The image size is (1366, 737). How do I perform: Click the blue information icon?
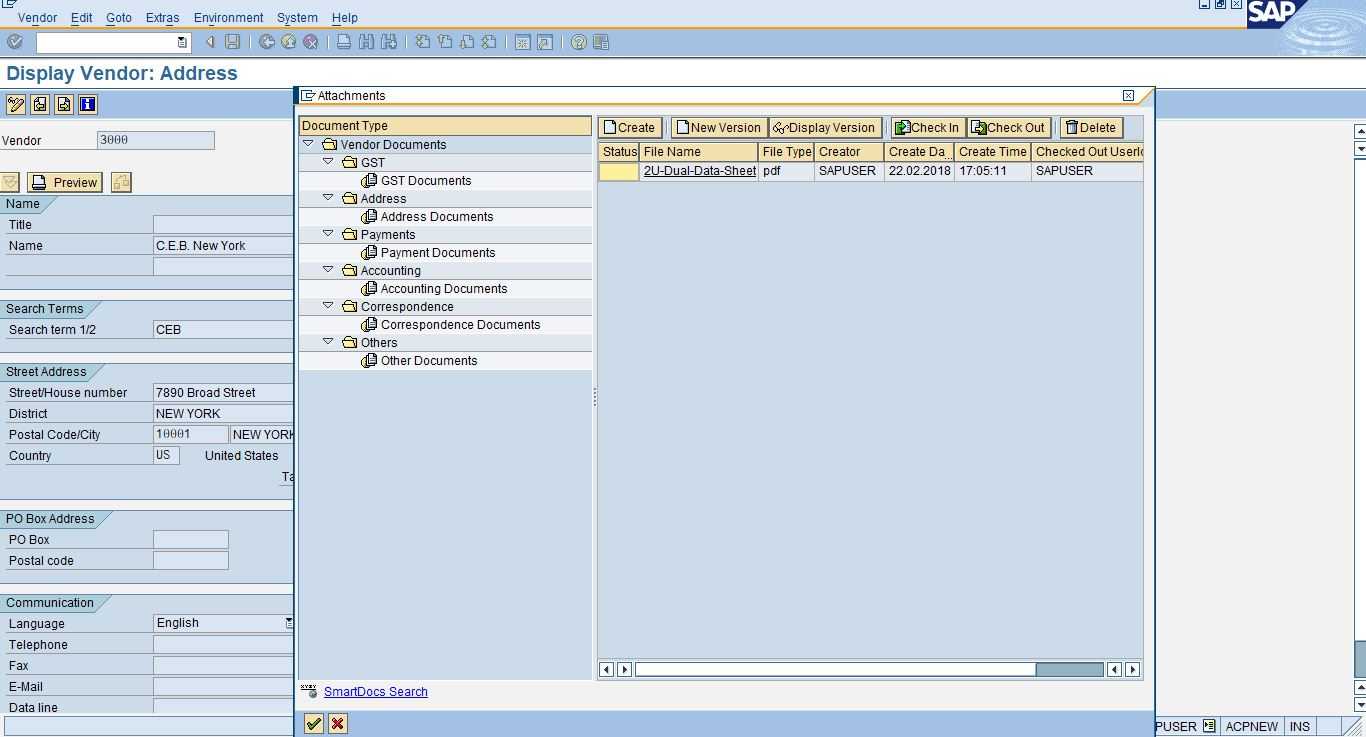[x=88, y=104]
